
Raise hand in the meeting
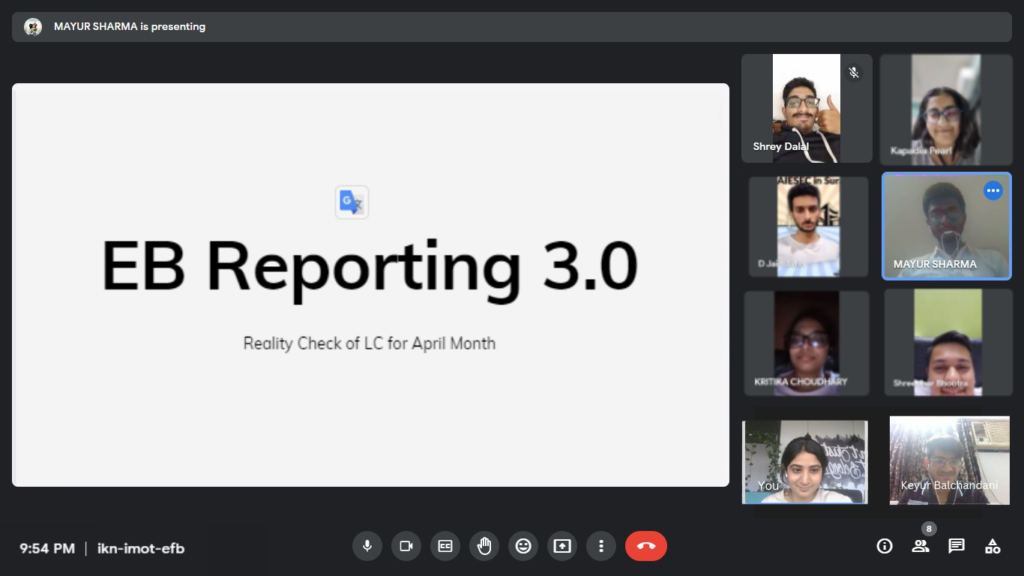pyautogui.click(x=484, y=546)
